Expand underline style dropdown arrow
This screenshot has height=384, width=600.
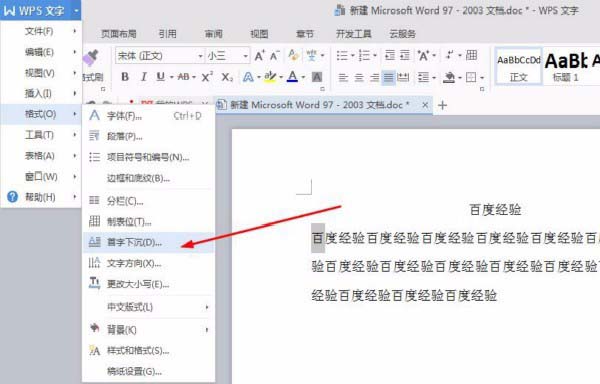pos(171,77)
